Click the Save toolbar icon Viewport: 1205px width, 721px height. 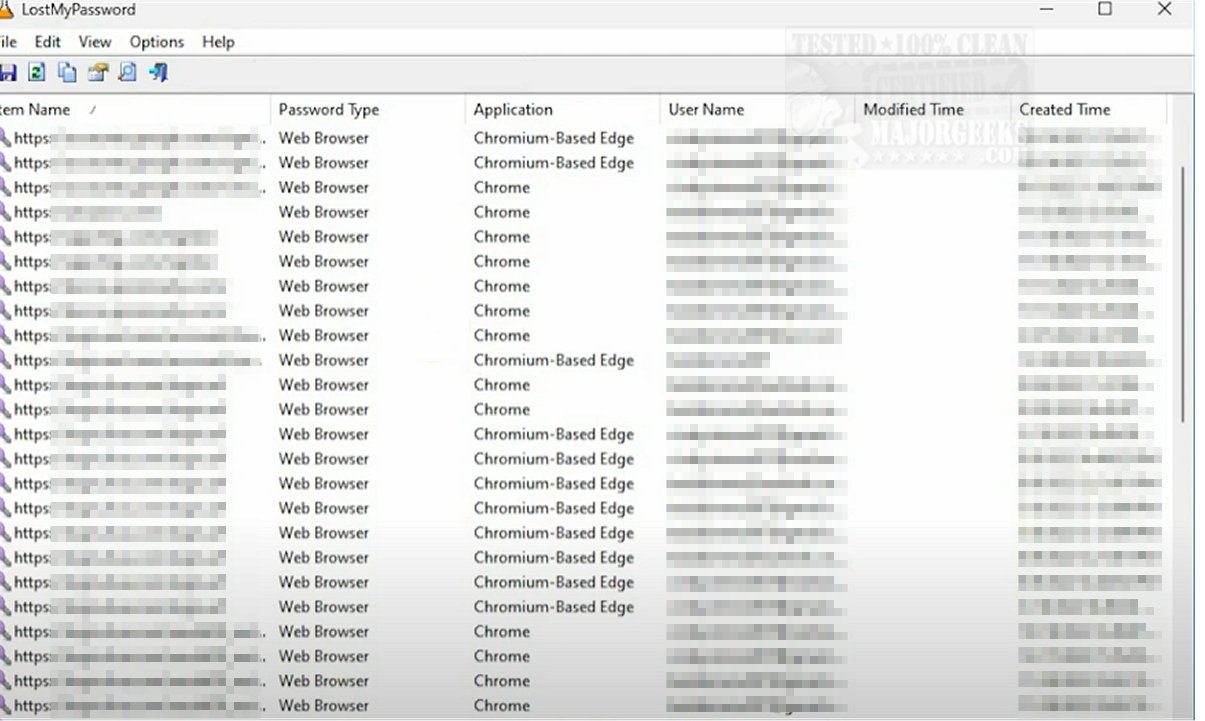[8, 72]
